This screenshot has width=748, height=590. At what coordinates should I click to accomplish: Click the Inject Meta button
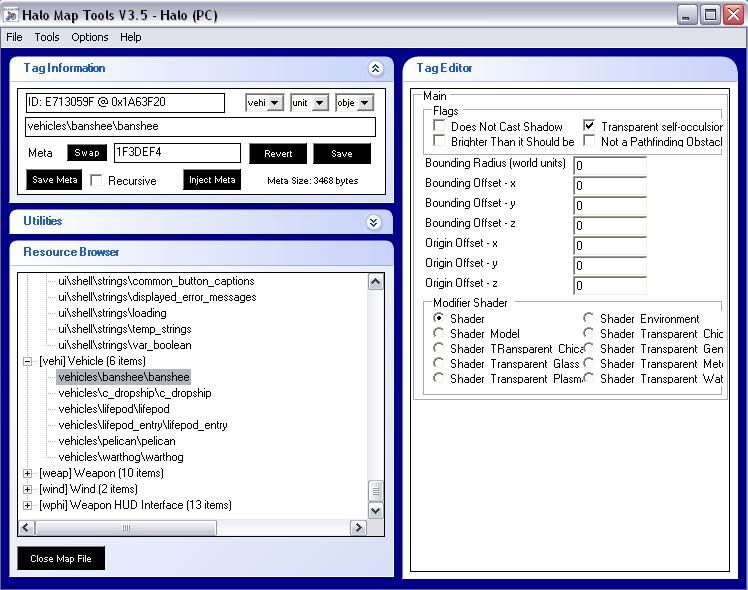point(212,180)
